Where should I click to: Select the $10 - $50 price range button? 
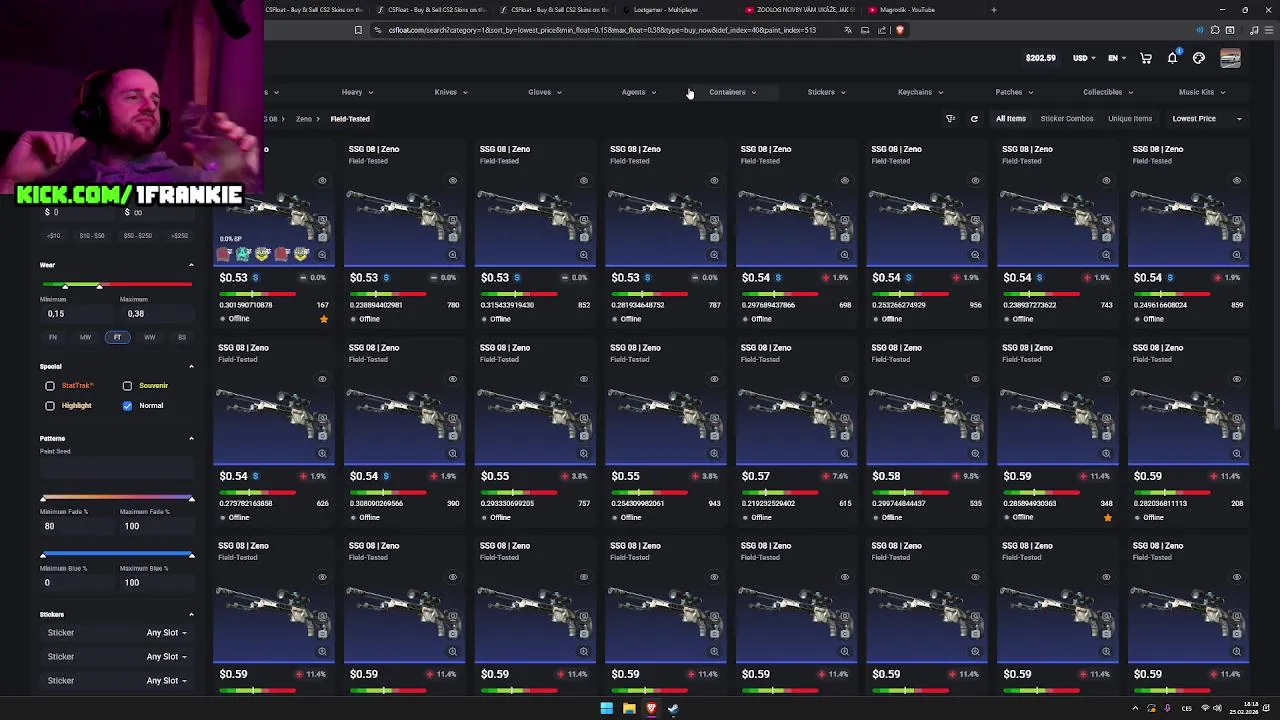coord(92,236)
